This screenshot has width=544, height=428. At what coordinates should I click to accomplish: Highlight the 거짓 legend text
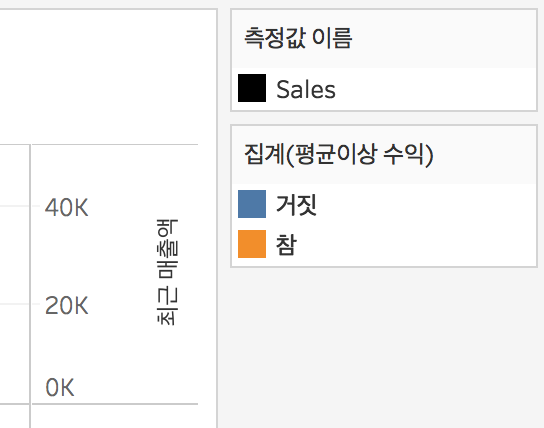click(x=296, y=205)
